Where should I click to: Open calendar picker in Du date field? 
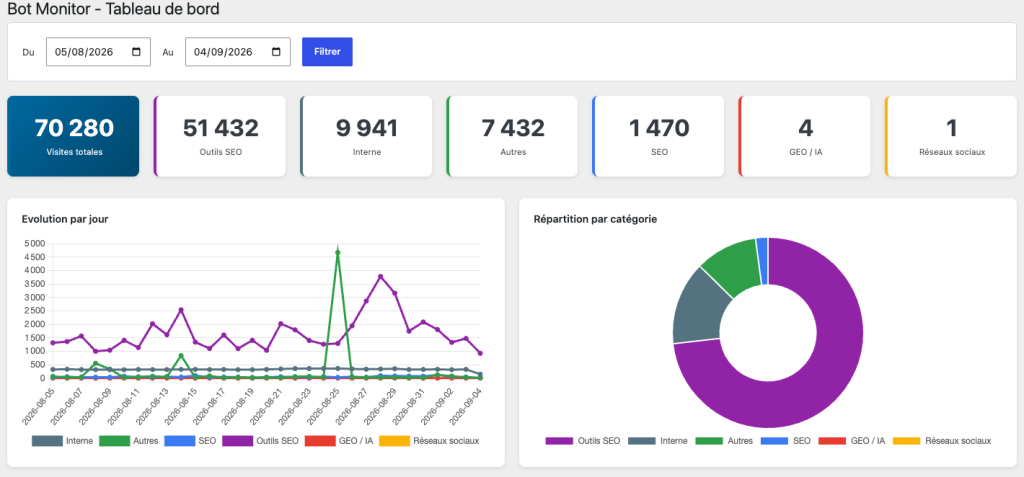click(x=136, y=52)
